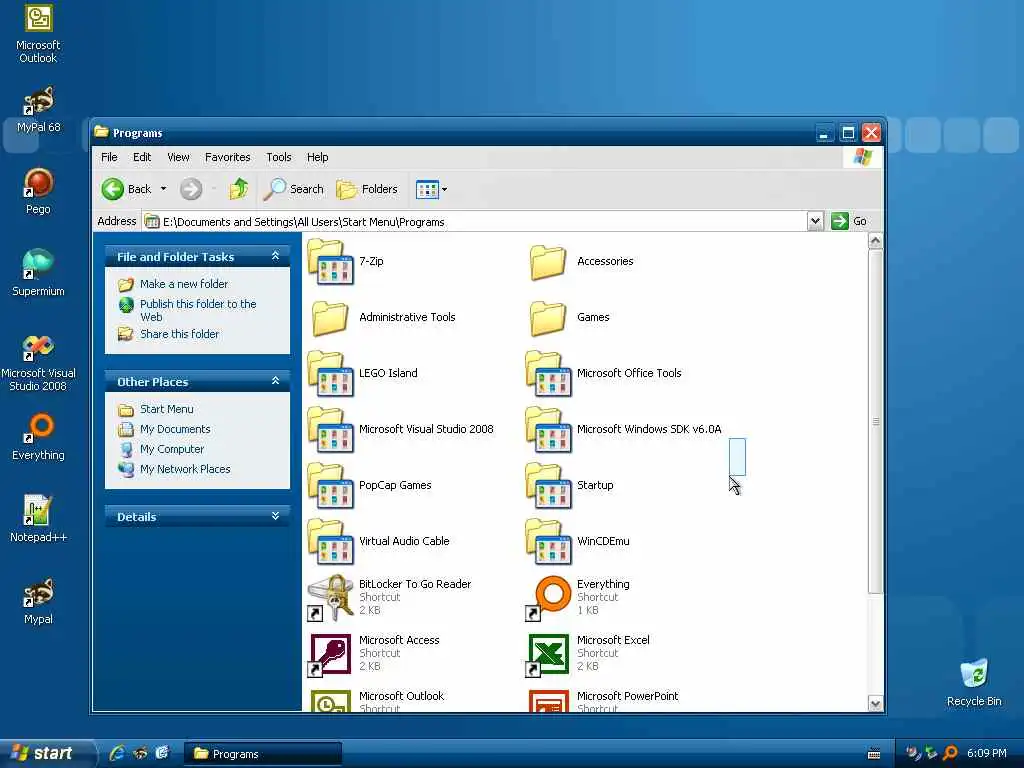Click the Everything tray icon near clock
The width and height of the screenshot is (1024, 768).
tap(951, 754)
